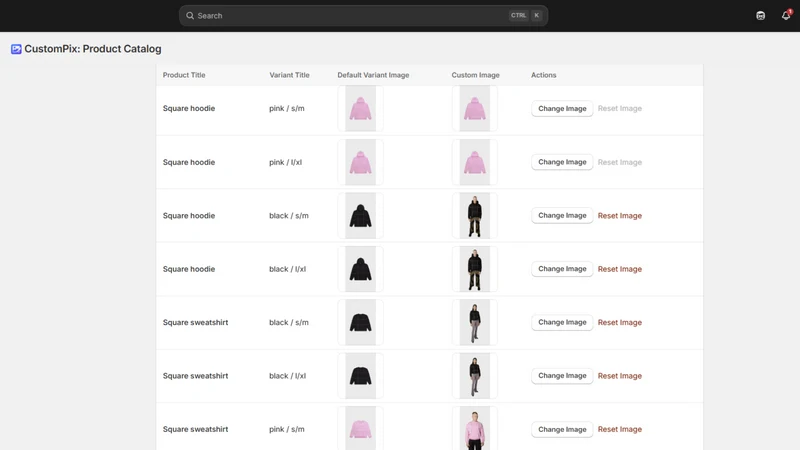Select Square sweatshirt title in pink / s/m row
This screenshot has width=800, height=450.
(195, 429)
